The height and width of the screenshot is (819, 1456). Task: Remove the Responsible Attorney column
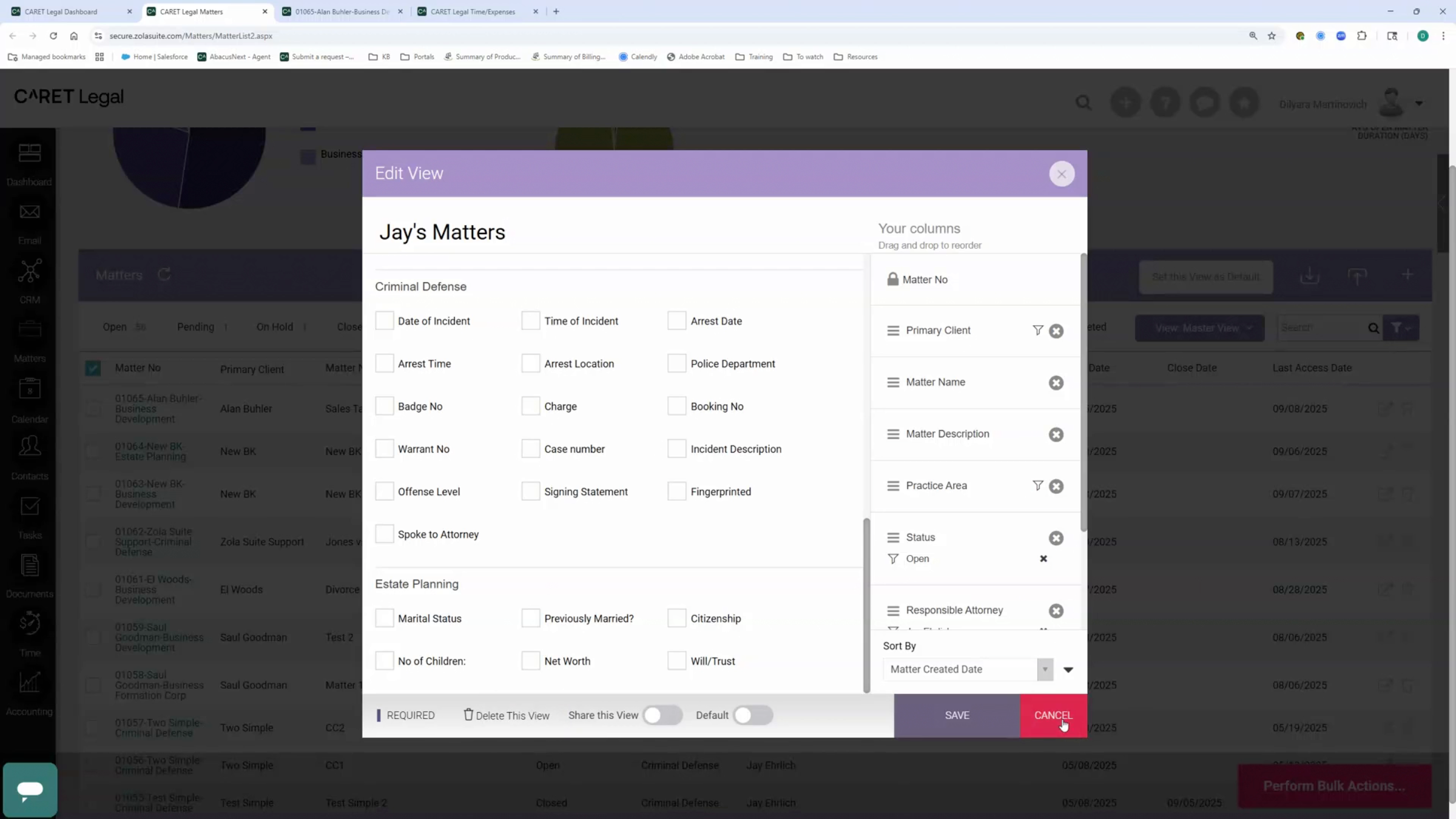click(1056, 611)
